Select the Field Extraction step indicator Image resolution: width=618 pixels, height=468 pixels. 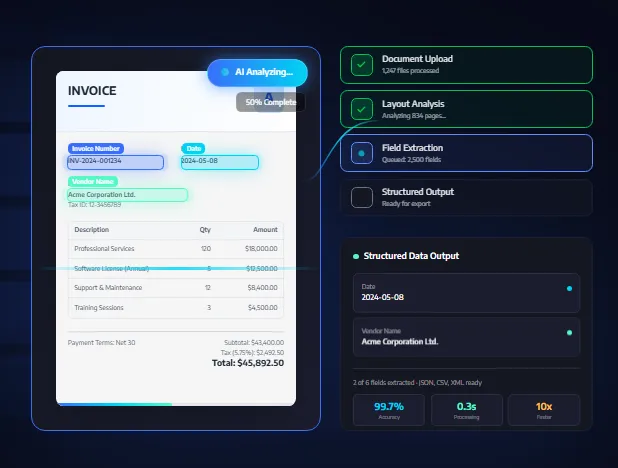362,153
